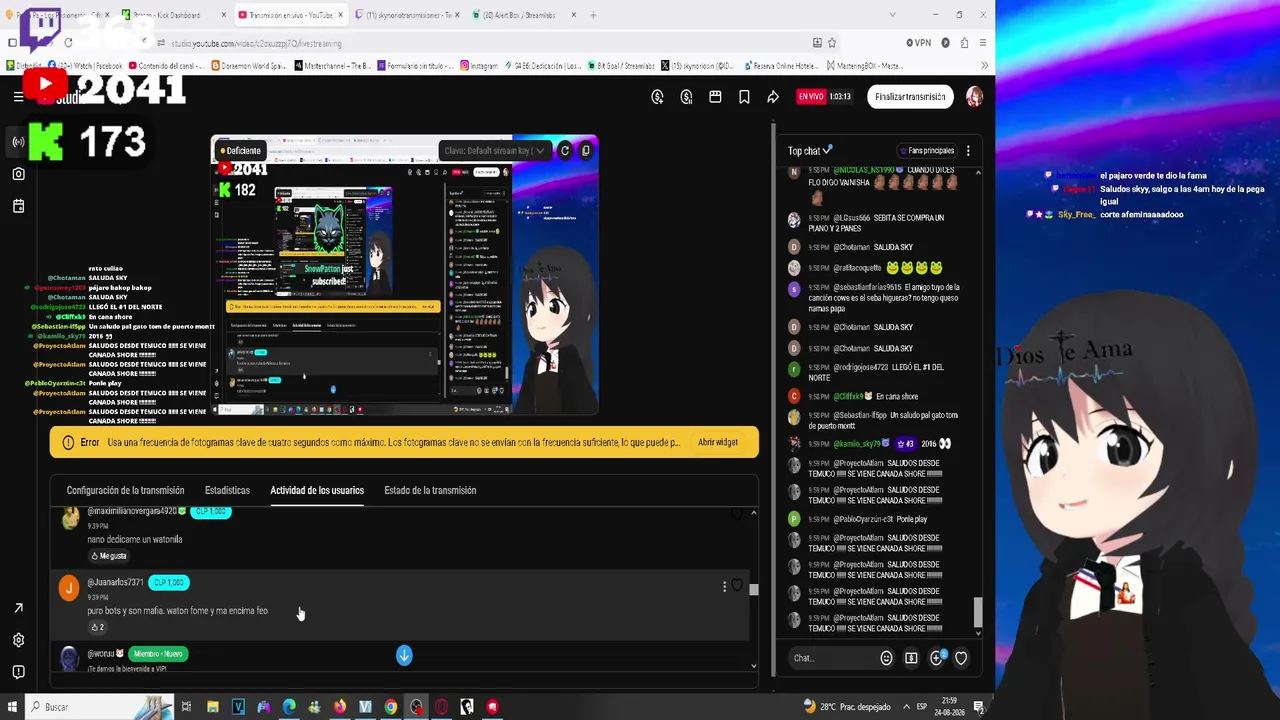Switch to the Estadísticas tab

pos(227,490)
